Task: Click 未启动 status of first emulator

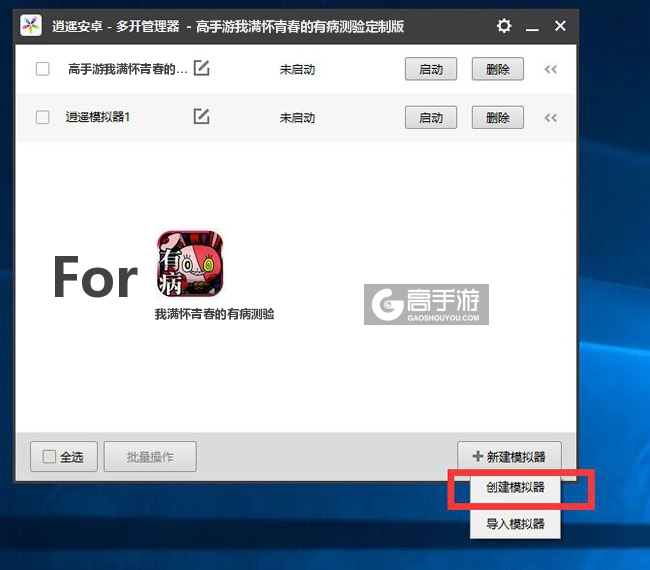Action: pyautogui.click(x=297, y=69)
